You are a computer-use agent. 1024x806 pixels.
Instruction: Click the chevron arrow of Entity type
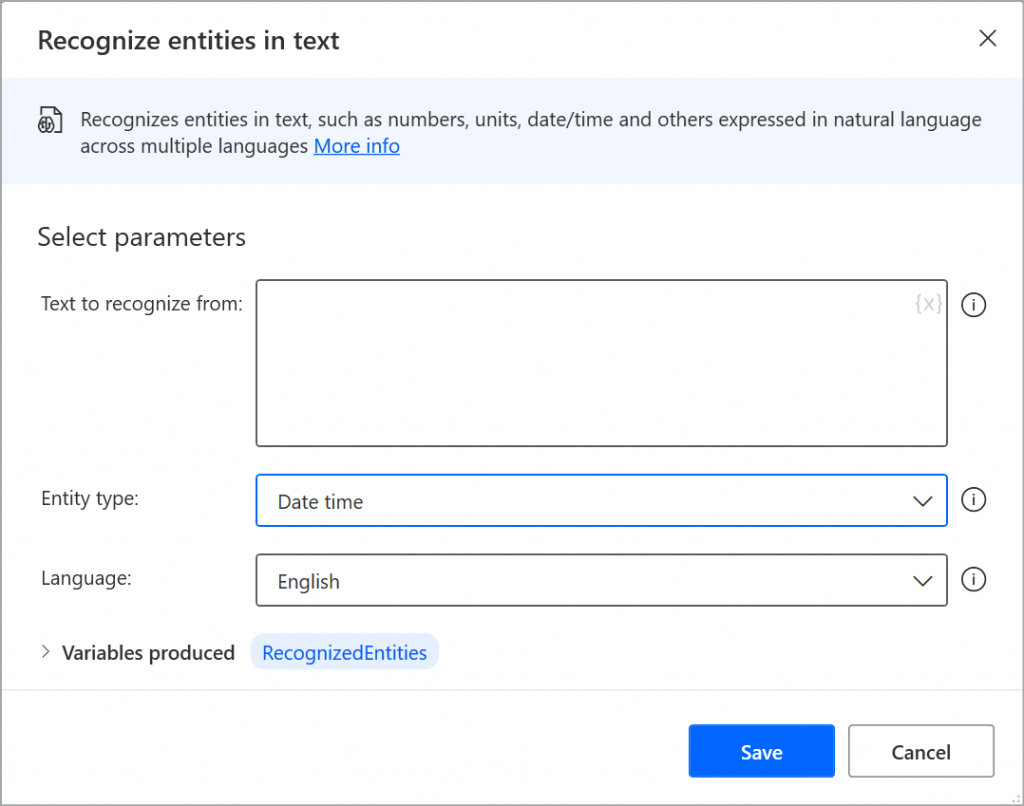click(923, 501)
